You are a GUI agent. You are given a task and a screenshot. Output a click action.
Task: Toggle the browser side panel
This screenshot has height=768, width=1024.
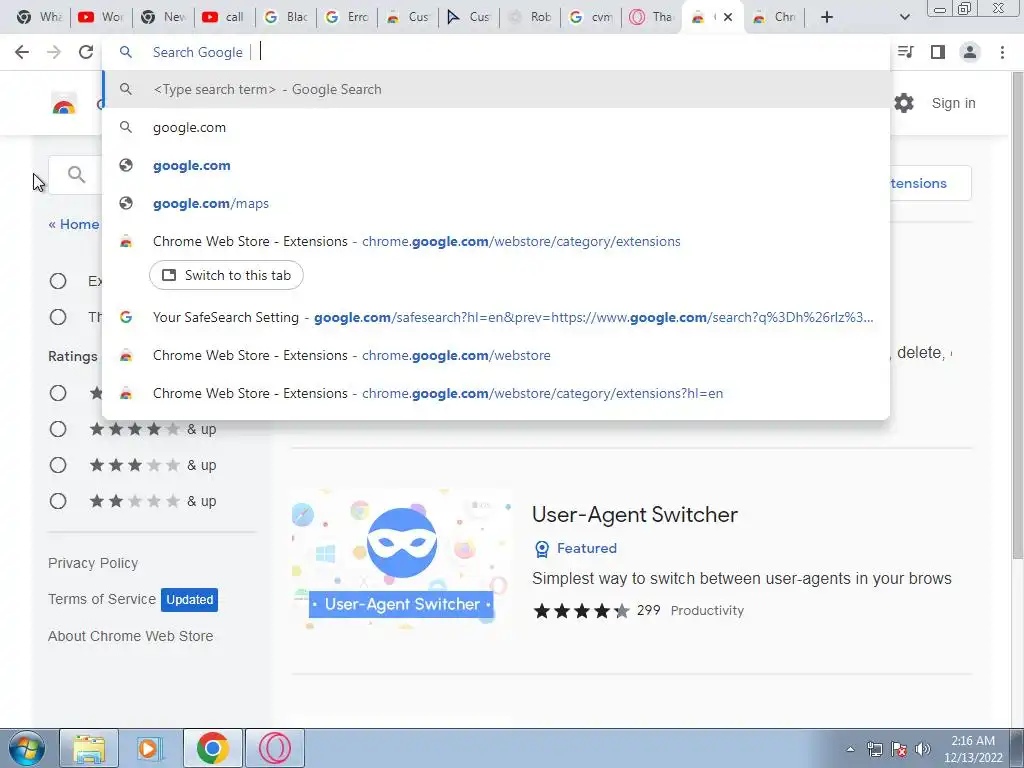pos(938,52)
